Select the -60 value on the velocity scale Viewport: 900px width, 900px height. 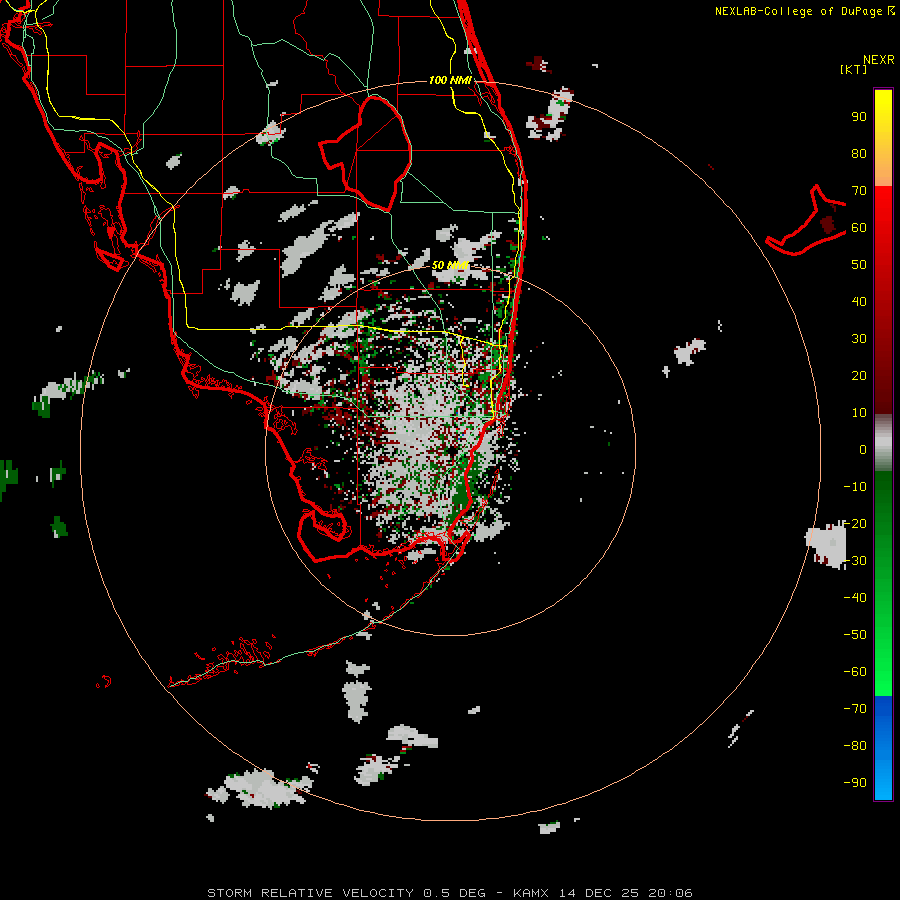tap(855, 672)
